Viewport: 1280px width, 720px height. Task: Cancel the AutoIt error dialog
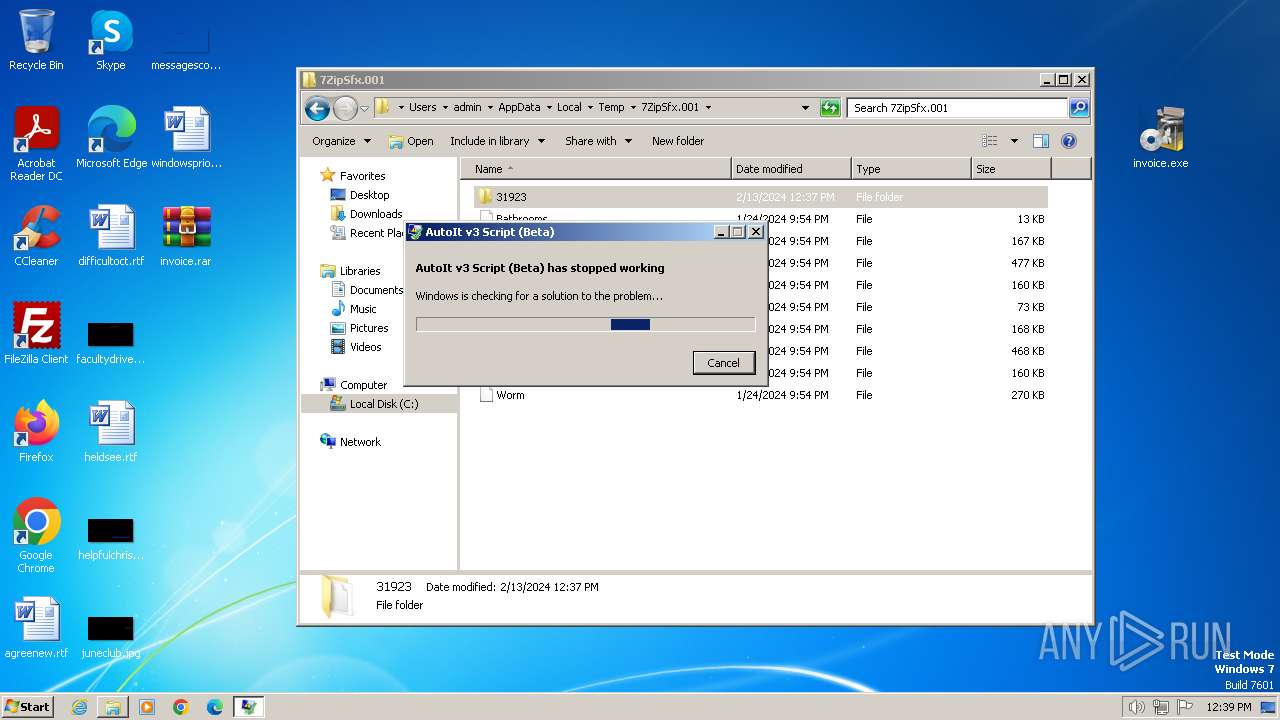tap(724, 363)
